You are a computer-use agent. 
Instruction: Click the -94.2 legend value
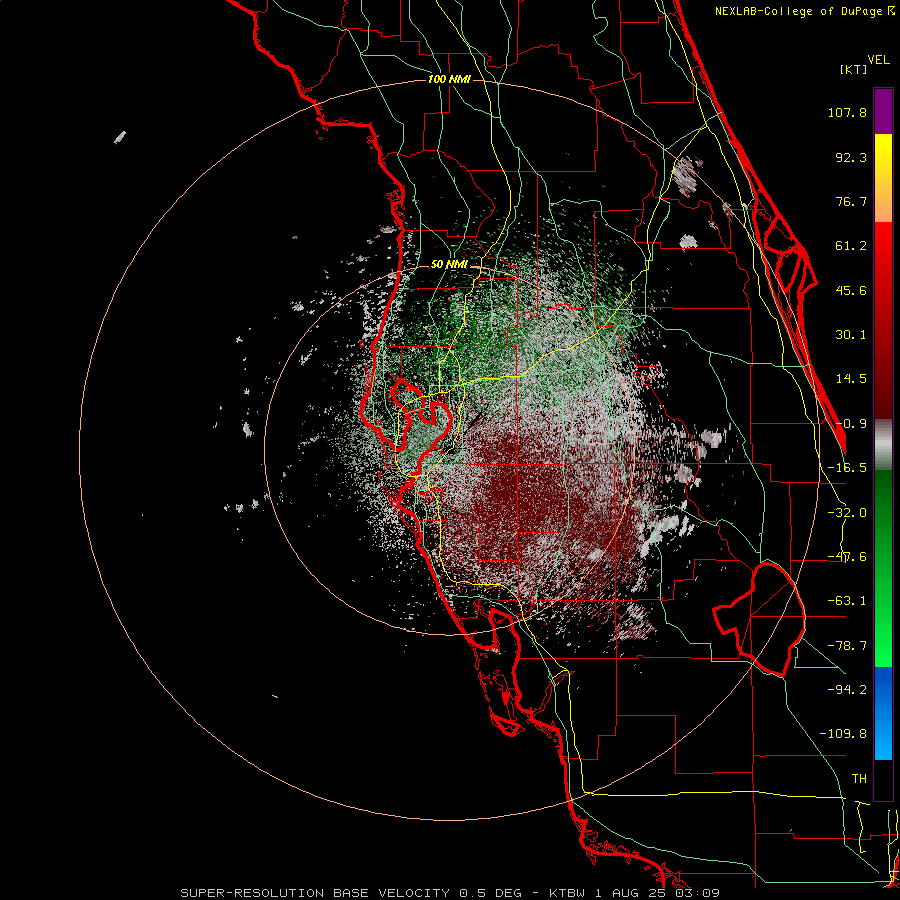coord(847,689)
